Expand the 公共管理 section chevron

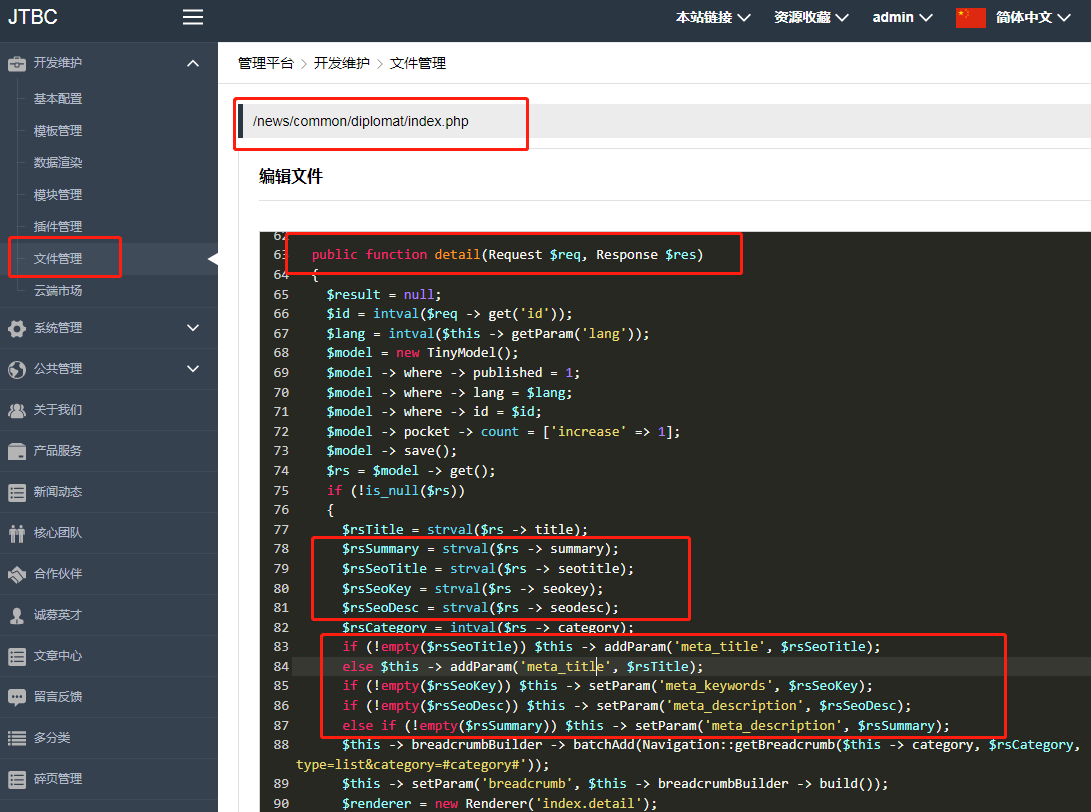click(193, 369)
